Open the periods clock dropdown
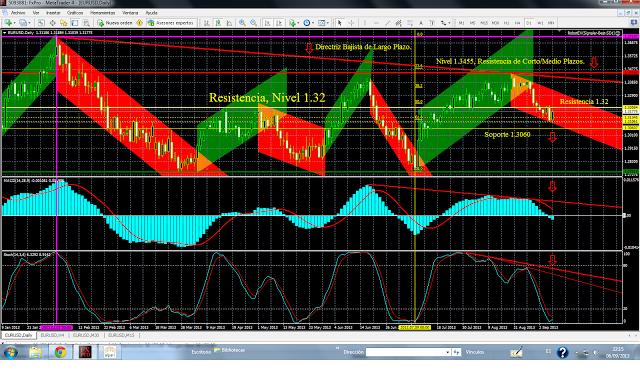Image resolution: width=640 pixels, height=384 pixels. pyautogui.click(x=307, y=23)
